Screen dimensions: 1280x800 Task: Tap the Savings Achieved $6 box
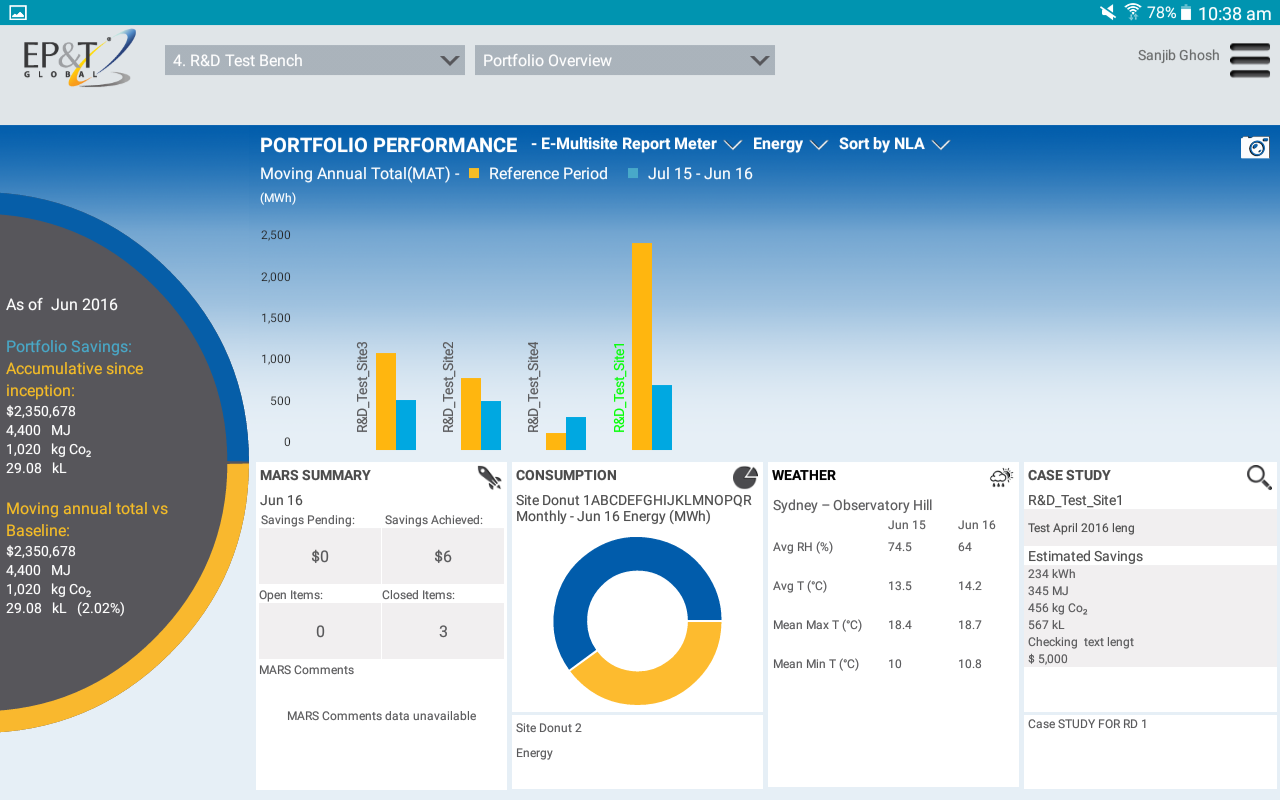pos(442,556)
